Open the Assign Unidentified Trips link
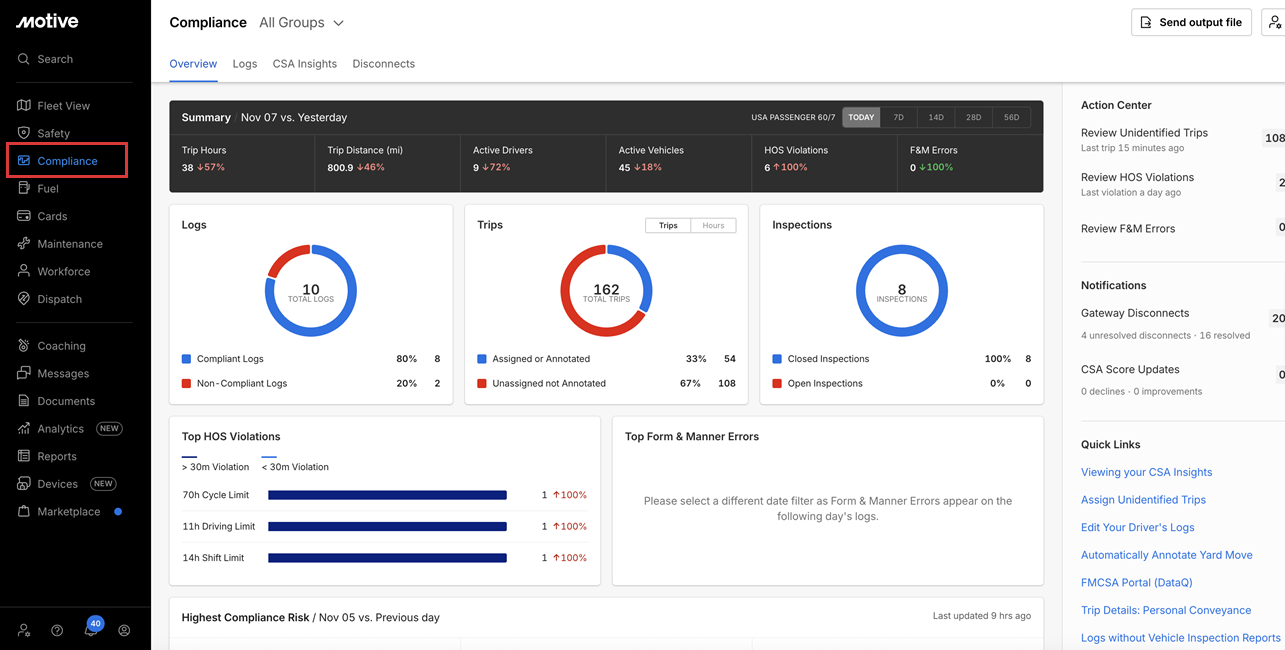The image size is (1285, 650). [1143, 500]
